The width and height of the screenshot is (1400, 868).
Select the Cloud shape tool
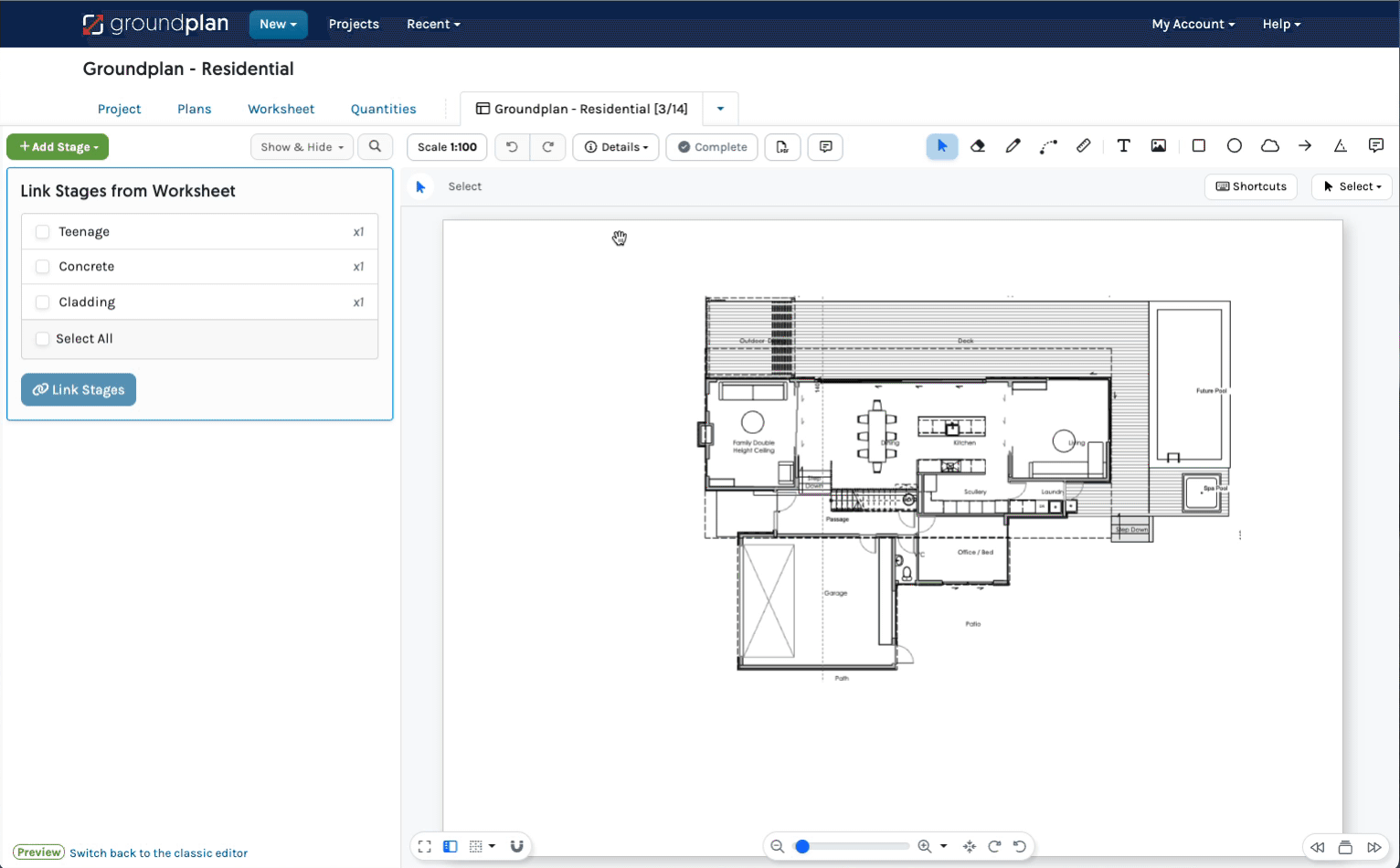(x=1270, y=146)
